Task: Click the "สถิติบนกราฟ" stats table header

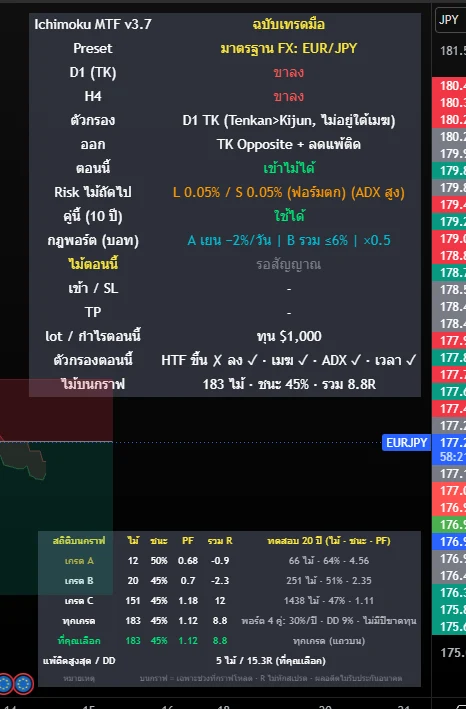Action: pyautogui.click(x=79, y=541)
